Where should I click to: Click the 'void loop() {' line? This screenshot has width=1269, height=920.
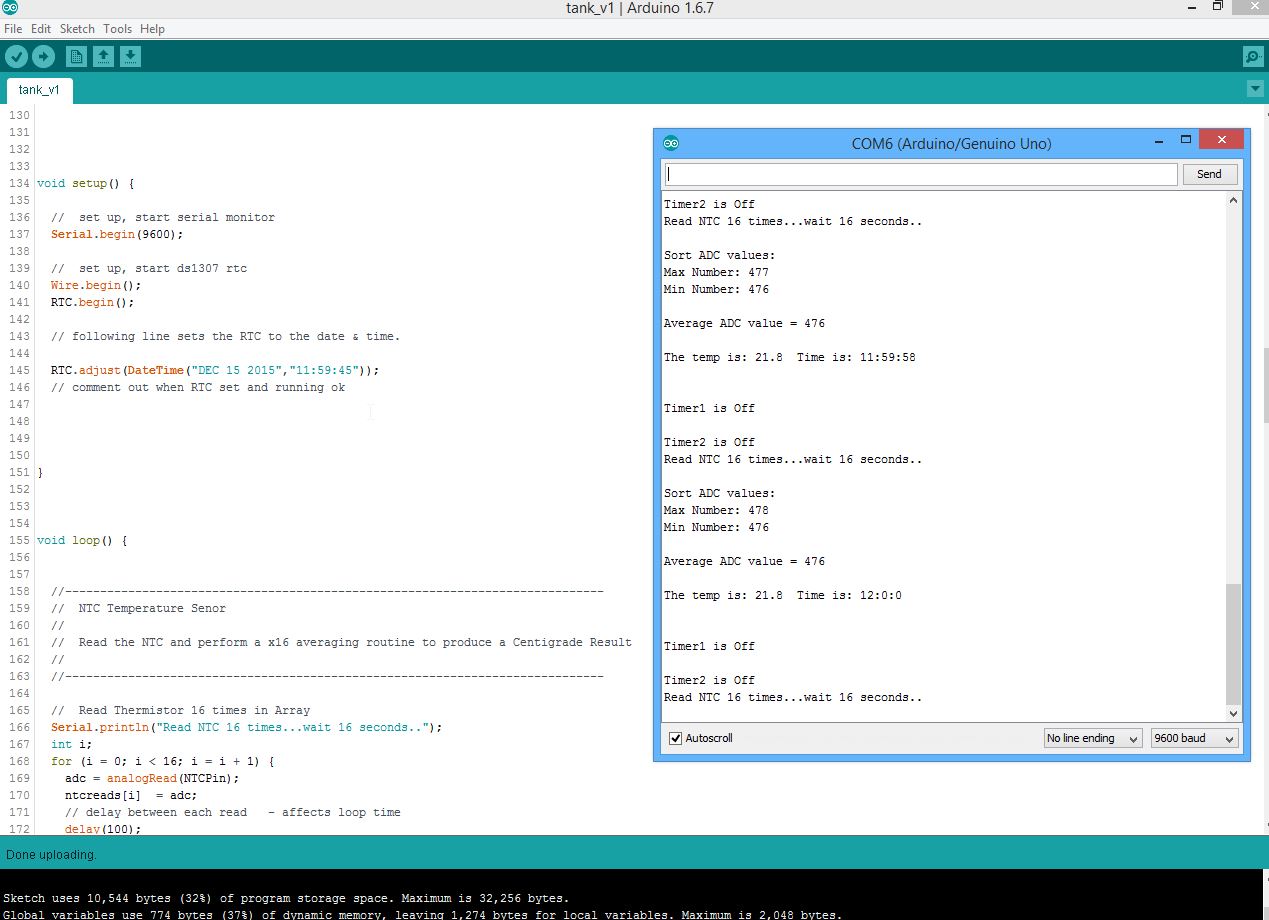tap(82, 540)
